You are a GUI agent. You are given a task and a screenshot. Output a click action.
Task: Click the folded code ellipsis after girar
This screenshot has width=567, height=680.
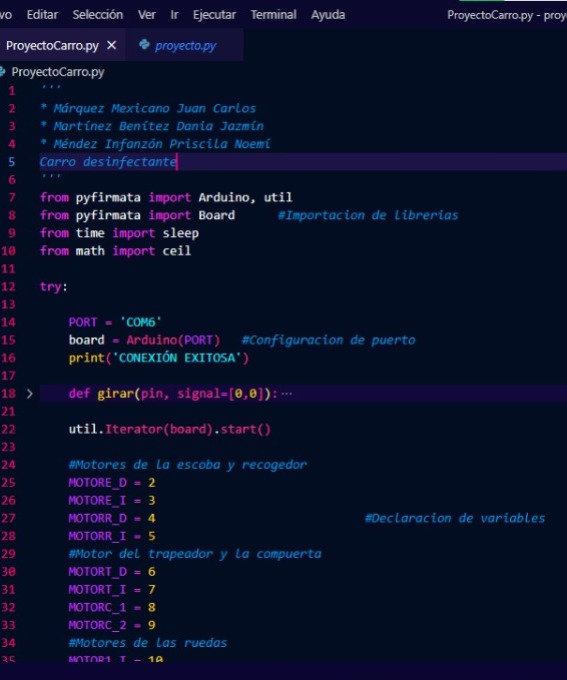(287, 394)
